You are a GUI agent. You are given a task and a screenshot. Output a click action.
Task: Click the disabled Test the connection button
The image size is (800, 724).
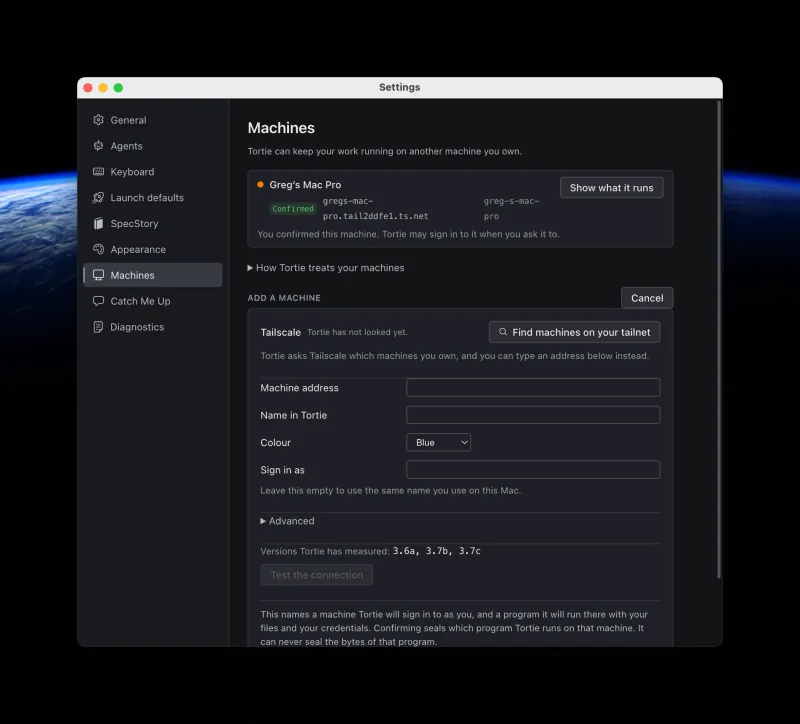point(316,575)
